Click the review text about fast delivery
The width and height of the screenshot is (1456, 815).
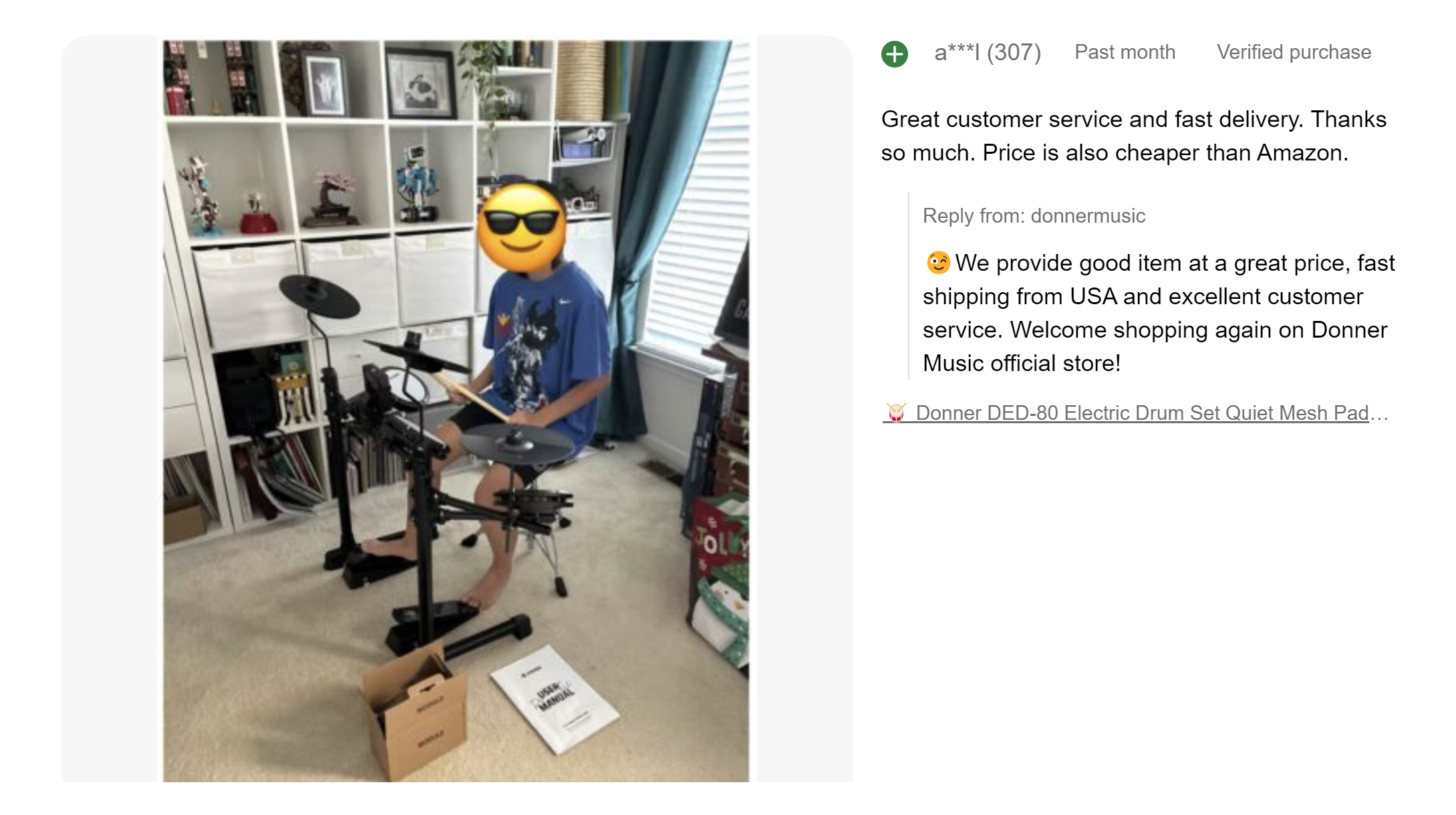click(x=1133, y=136)
